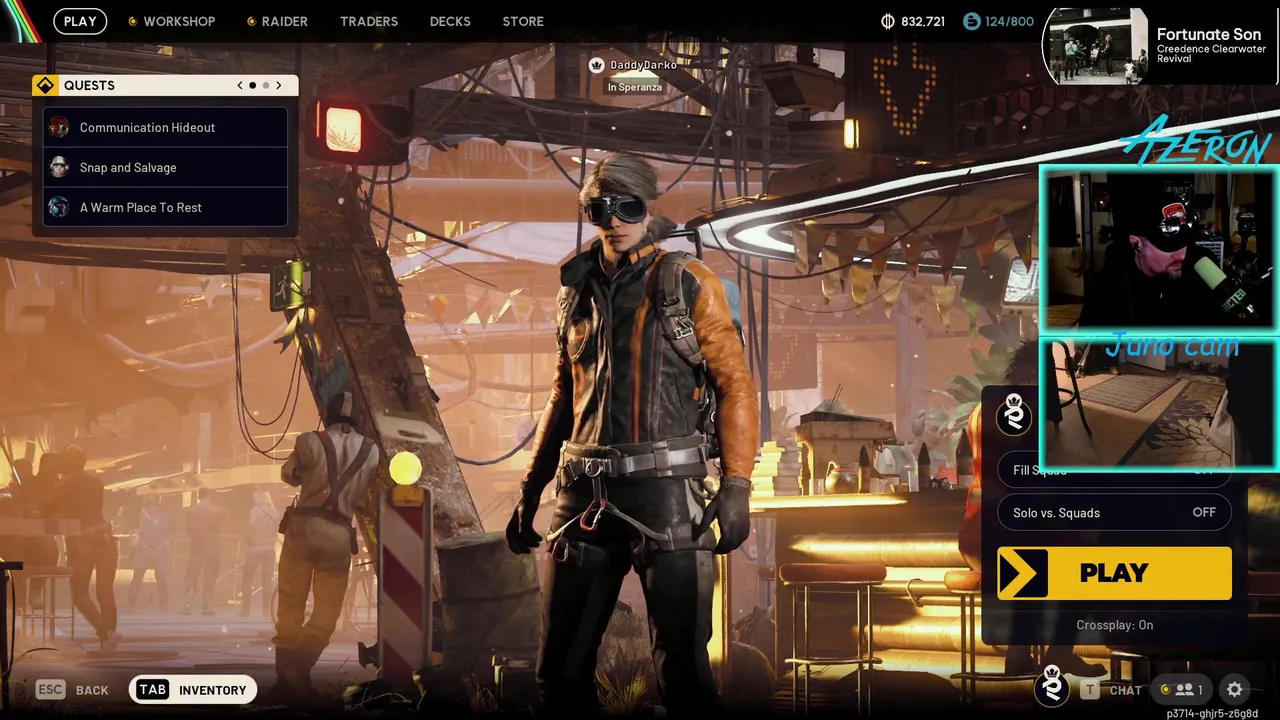Click the 124/800 token balance
Viewport: 1280px width, 720px height.
[1010, 21]
